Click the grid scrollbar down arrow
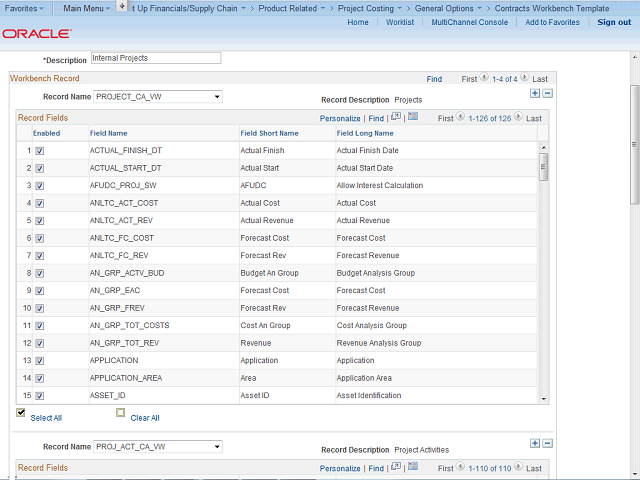 pyautogui.click(x=543, y=399)
